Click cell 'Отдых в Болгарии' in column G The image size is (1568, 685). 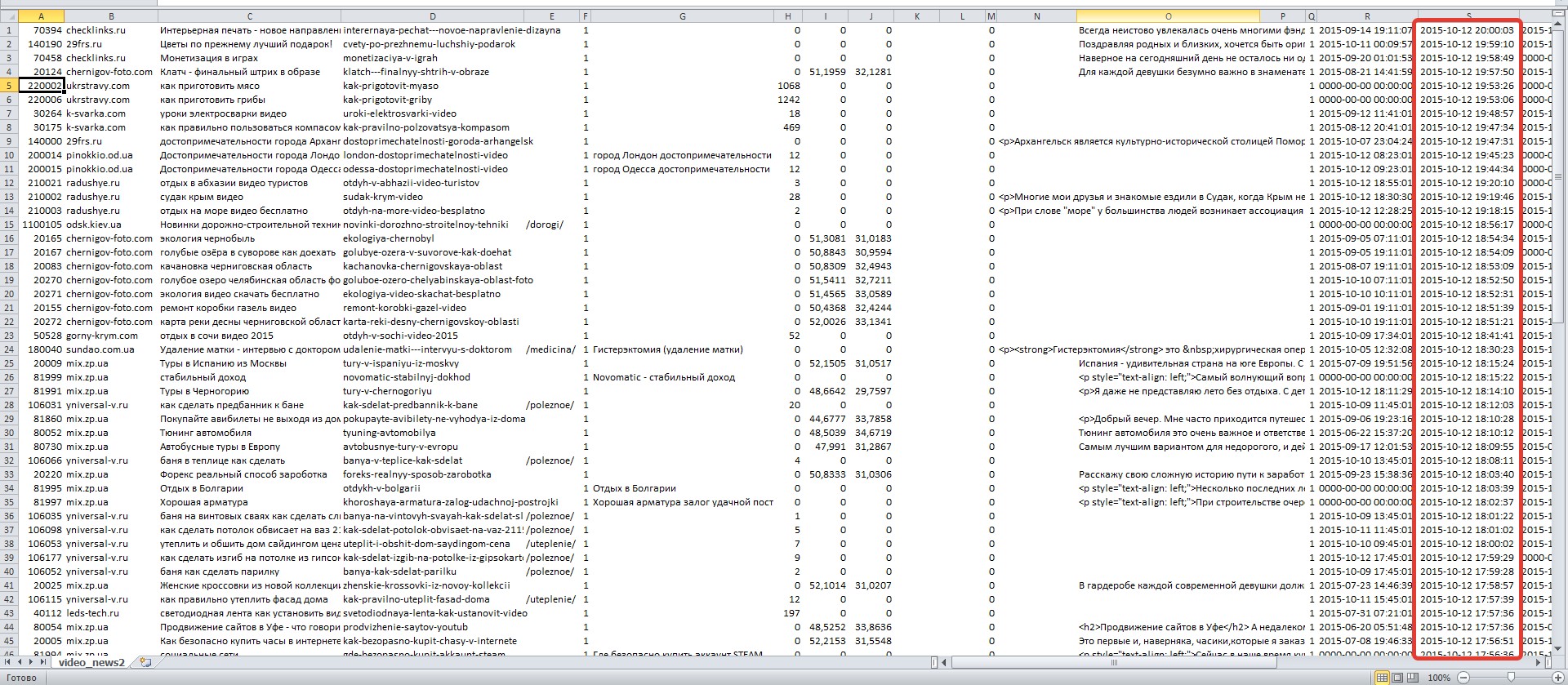(x=682, y=488)
